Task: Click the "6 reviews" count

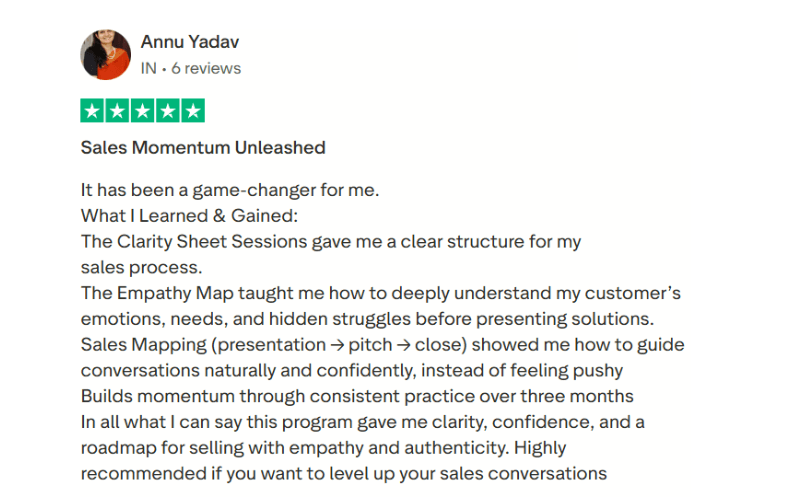Action: pyautogui.click(x=206, y=68)
